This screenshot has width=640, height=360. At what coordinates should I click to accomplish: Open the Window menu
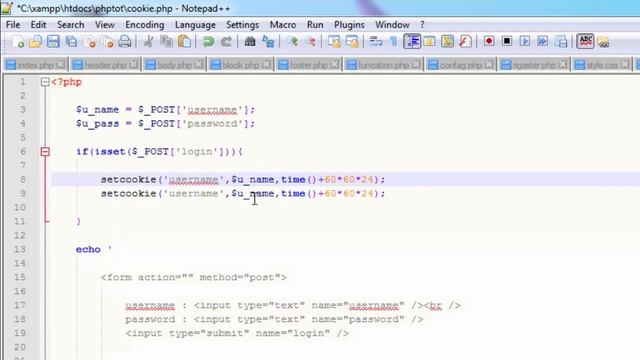coord(392,25)
